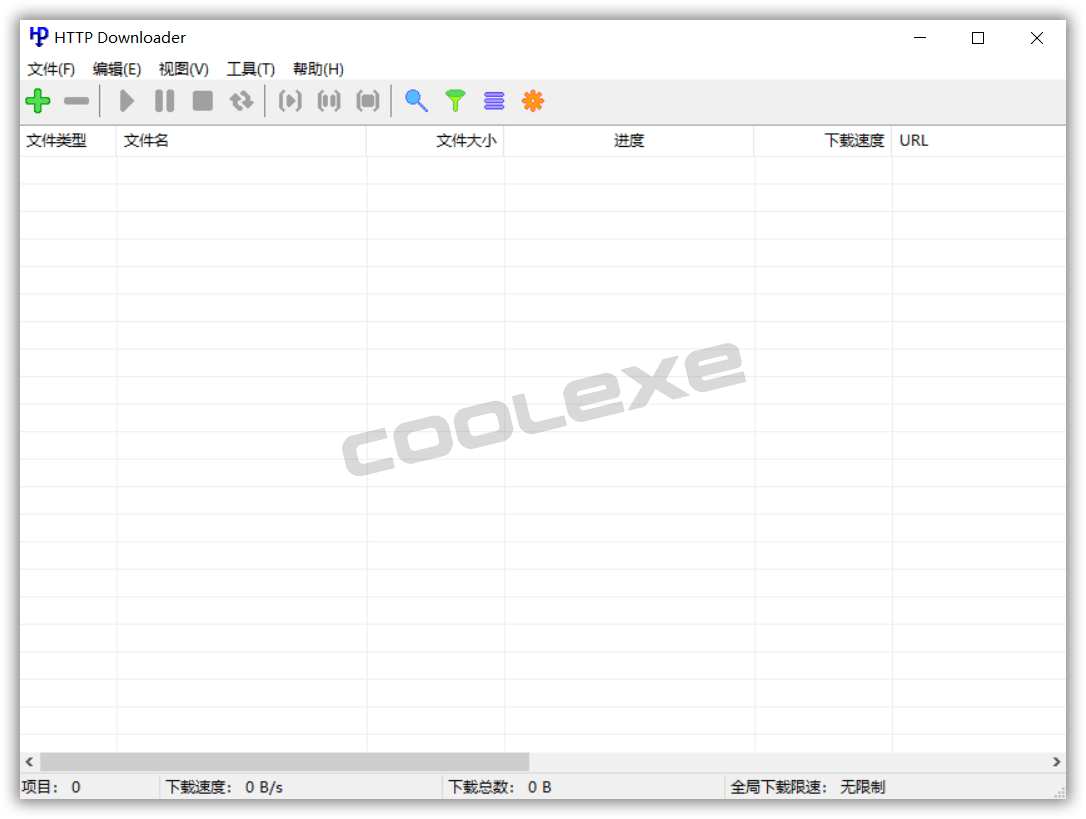Click the horizontal scrollbar left arrow

(x=29, y=761)
